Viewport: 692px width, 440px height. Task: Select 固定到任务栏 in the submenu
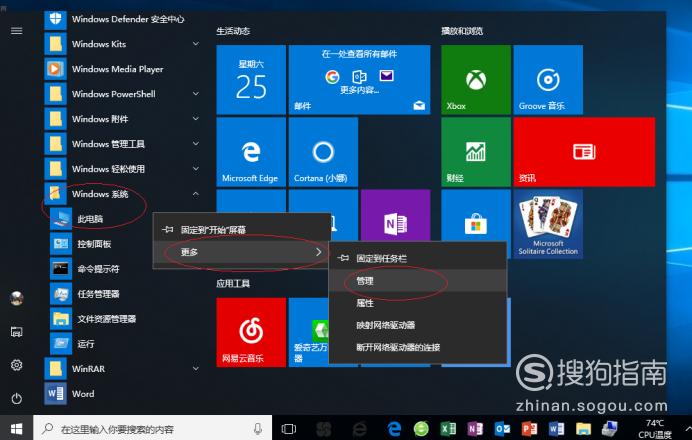point(417,258)
